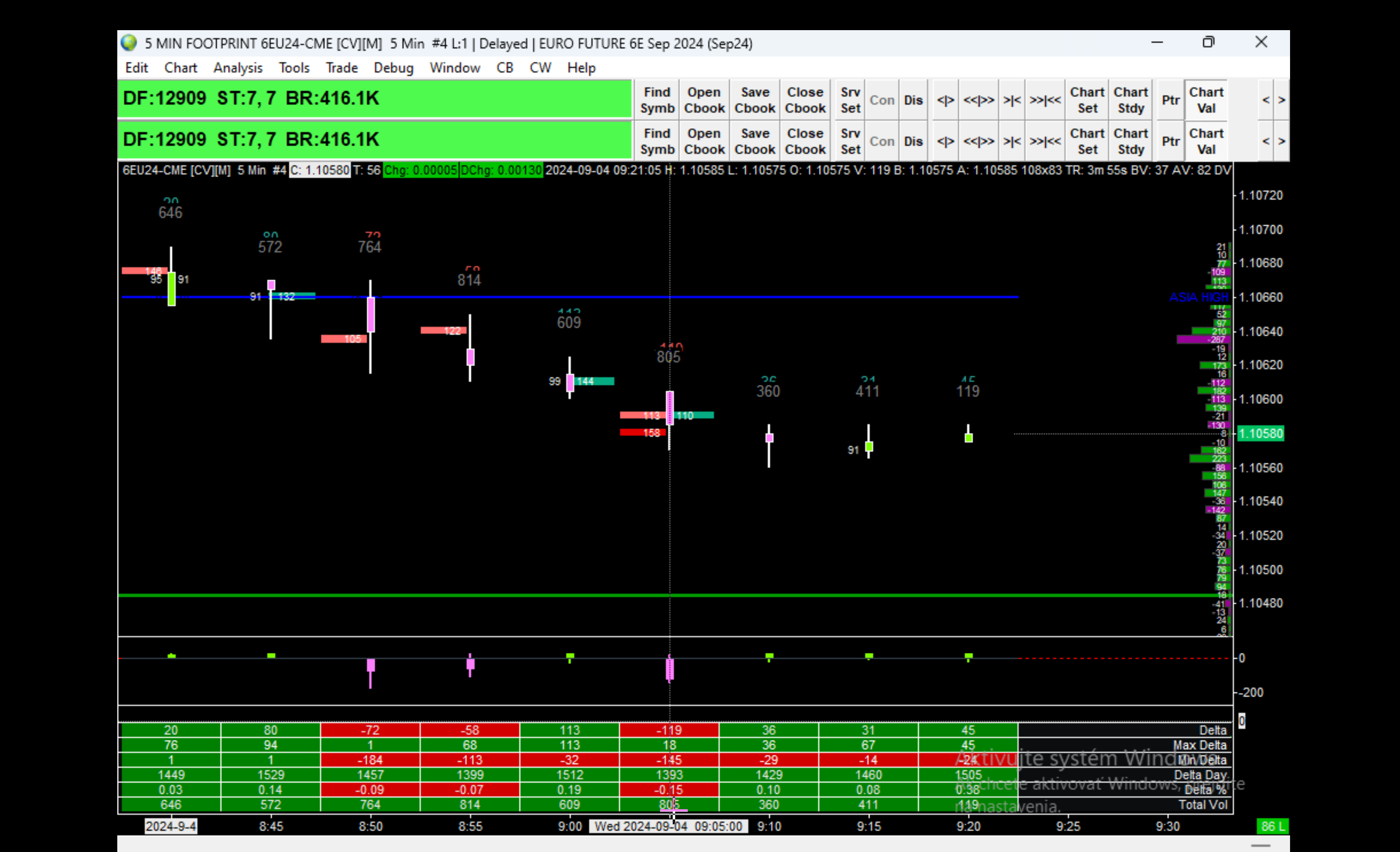Screen dimensions: 1400x852
Task: Open the Trade menu
Action: pyautogui.click(x=342, y=68)
